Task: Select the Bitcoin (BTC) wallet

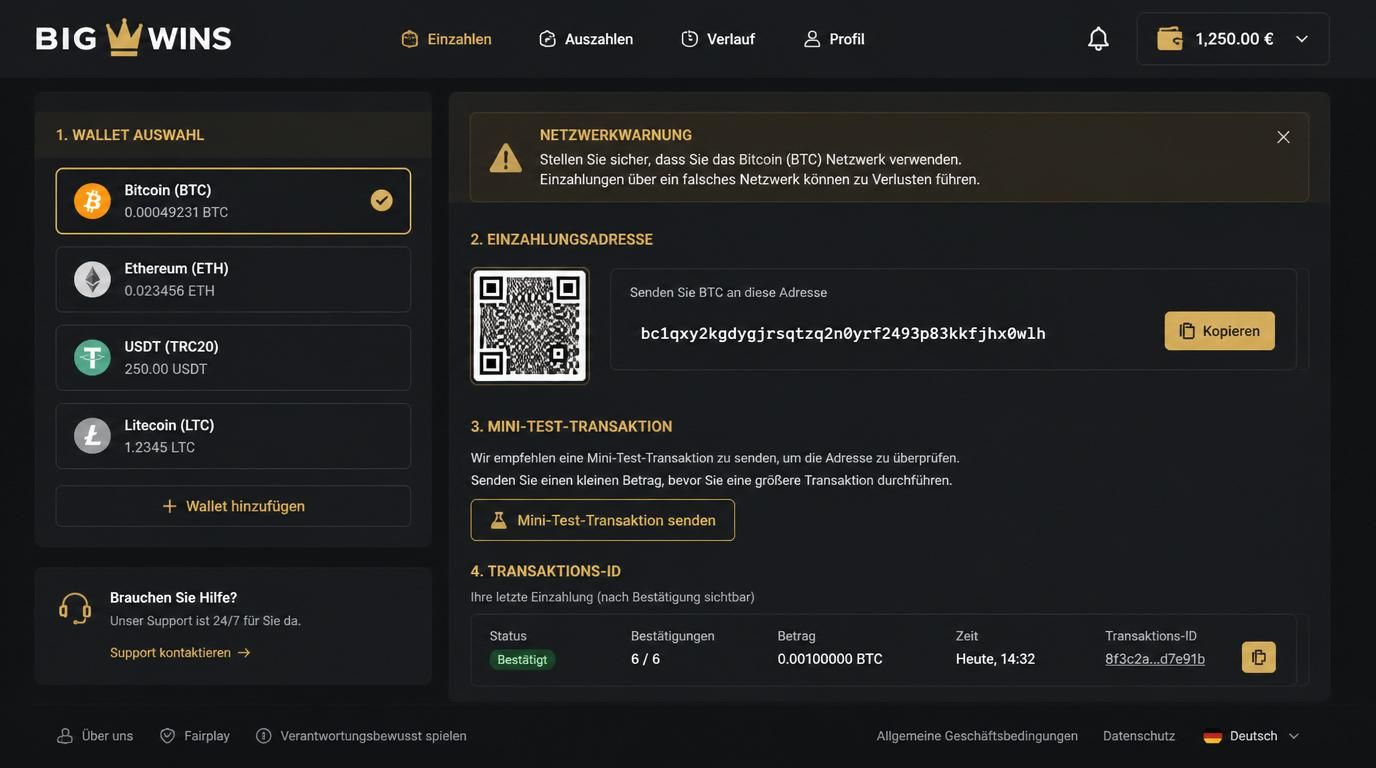Action: (x=233, y=201)
